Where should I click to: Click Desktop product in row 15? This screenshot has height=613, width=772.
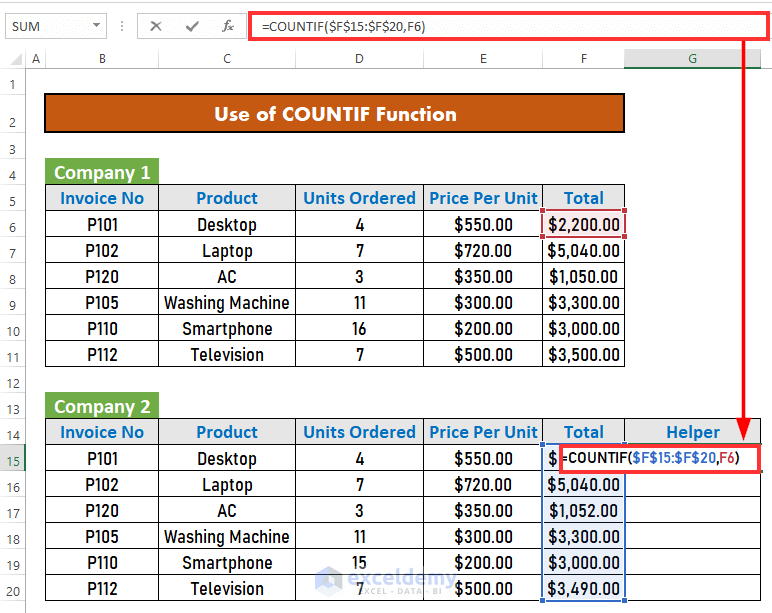point(227,458)
